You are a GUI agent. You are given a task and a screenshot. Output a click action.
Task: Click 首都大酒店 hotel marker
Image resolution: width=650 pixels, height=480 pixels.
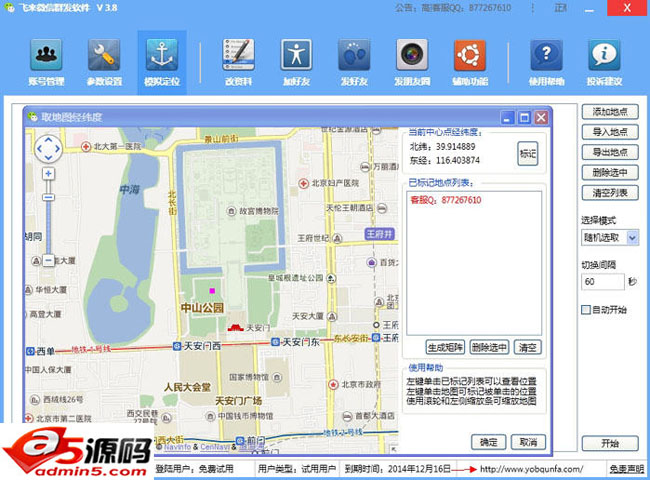point(347,415)
